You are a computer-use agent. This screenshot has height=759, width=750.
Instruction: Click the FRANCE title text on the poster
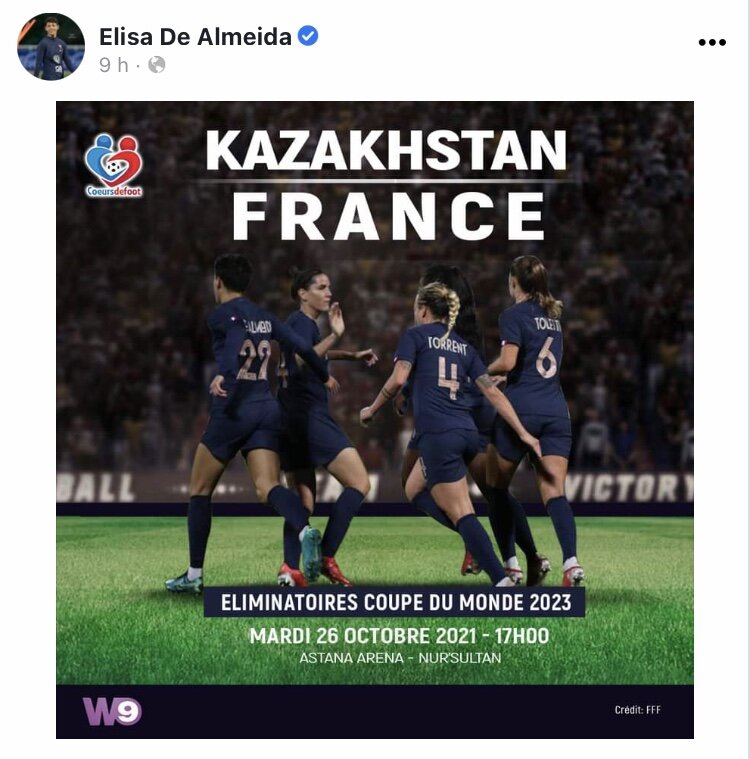[389, 216]
